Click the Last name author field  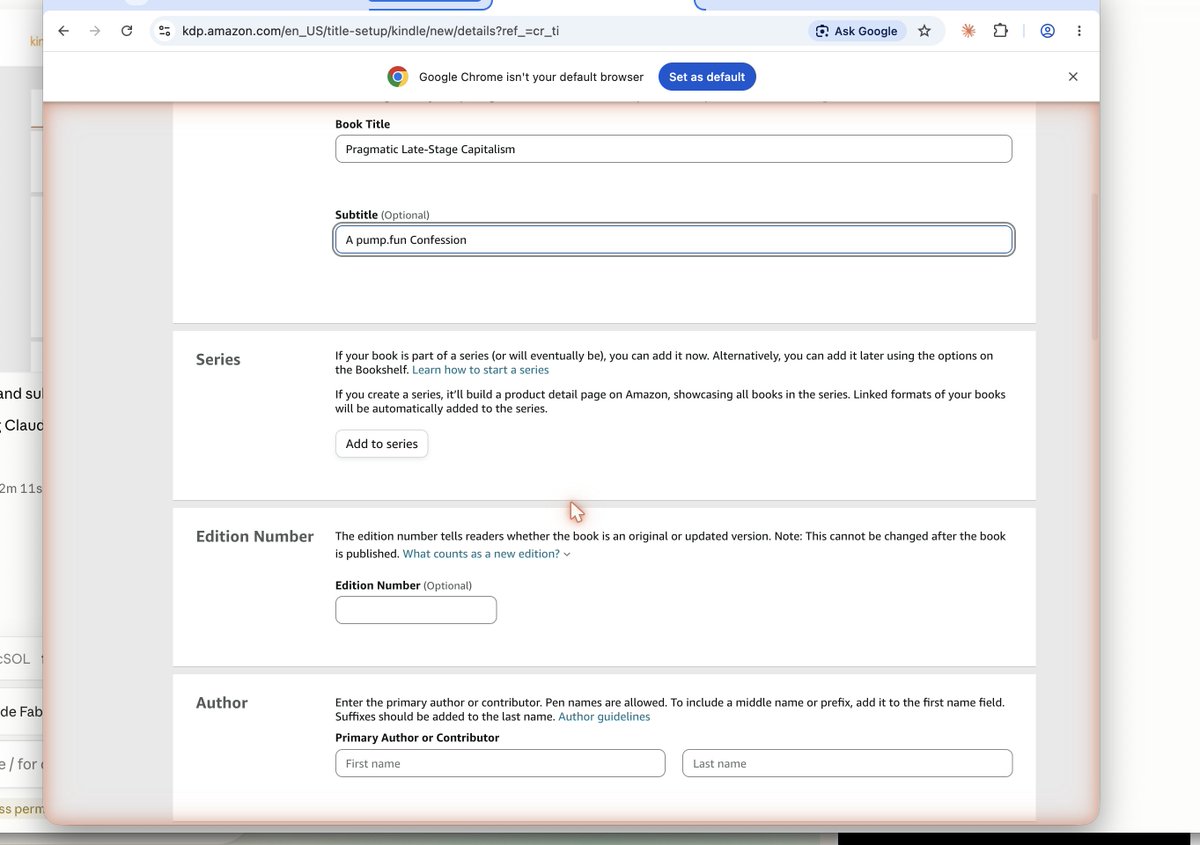coord(847,763)
